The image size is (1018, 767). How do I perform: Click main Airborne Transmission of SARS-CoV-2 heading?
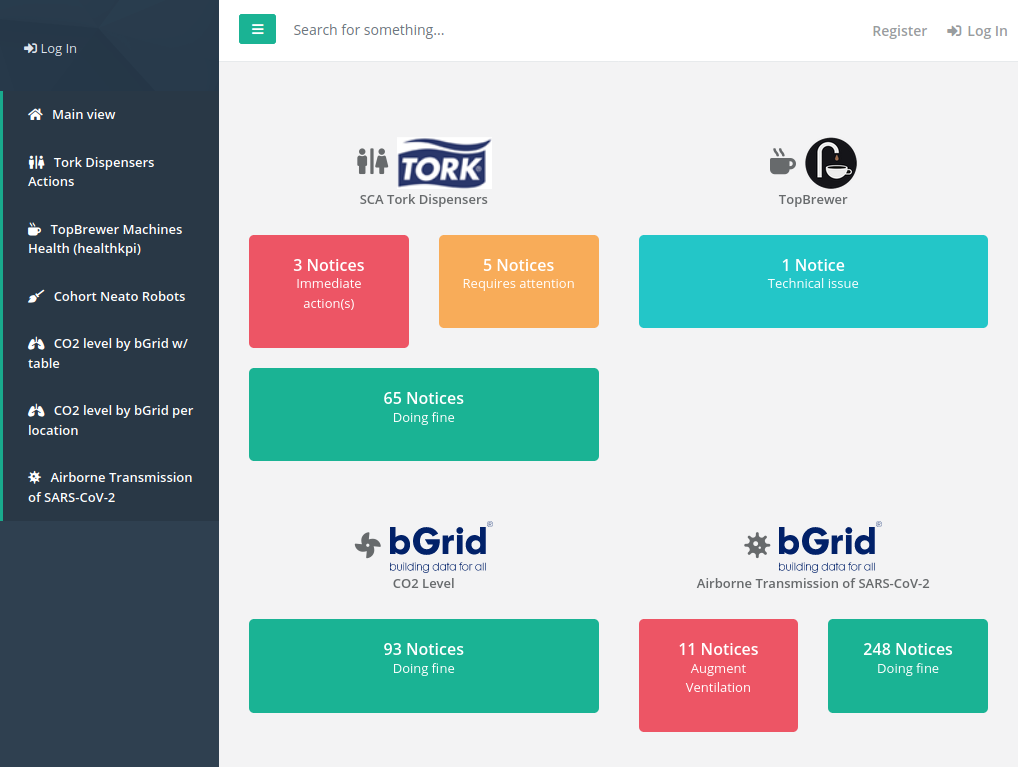pyautogui.click(x=813, y=583)
